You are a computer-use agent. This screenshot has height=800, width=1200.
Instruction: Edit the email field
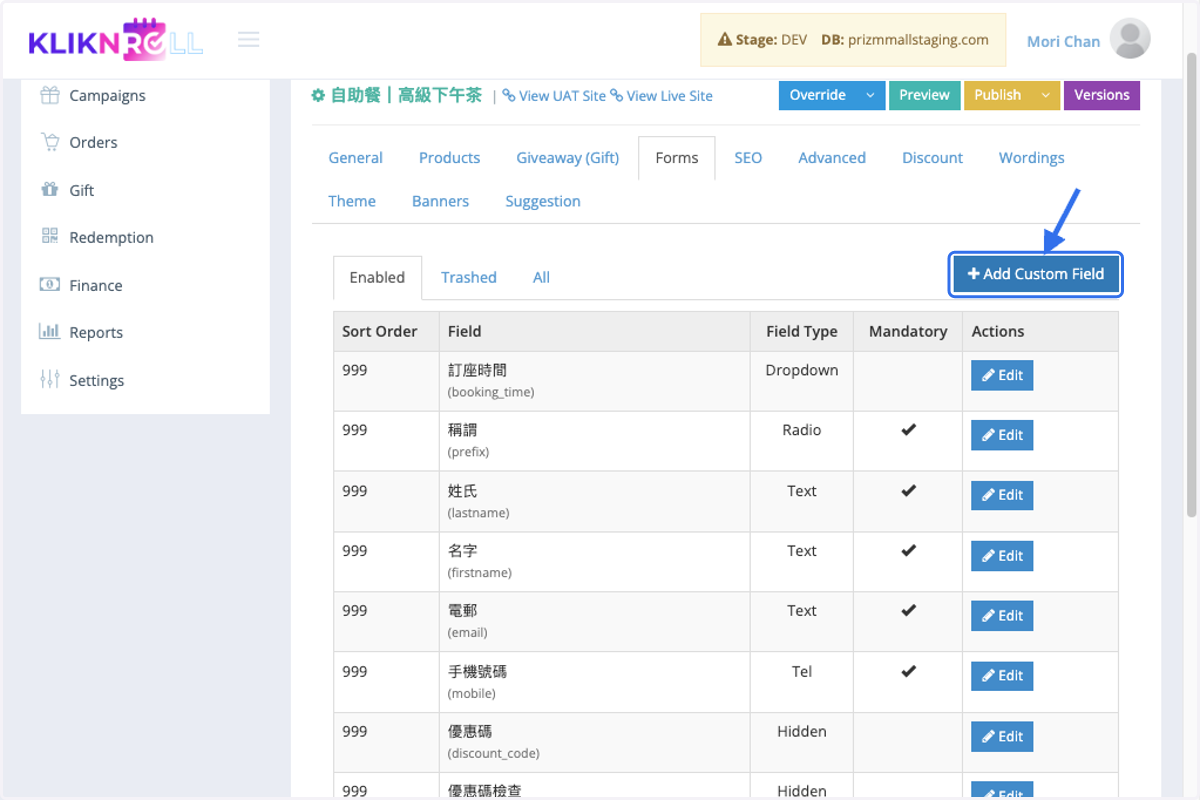tap(1002, 616)
